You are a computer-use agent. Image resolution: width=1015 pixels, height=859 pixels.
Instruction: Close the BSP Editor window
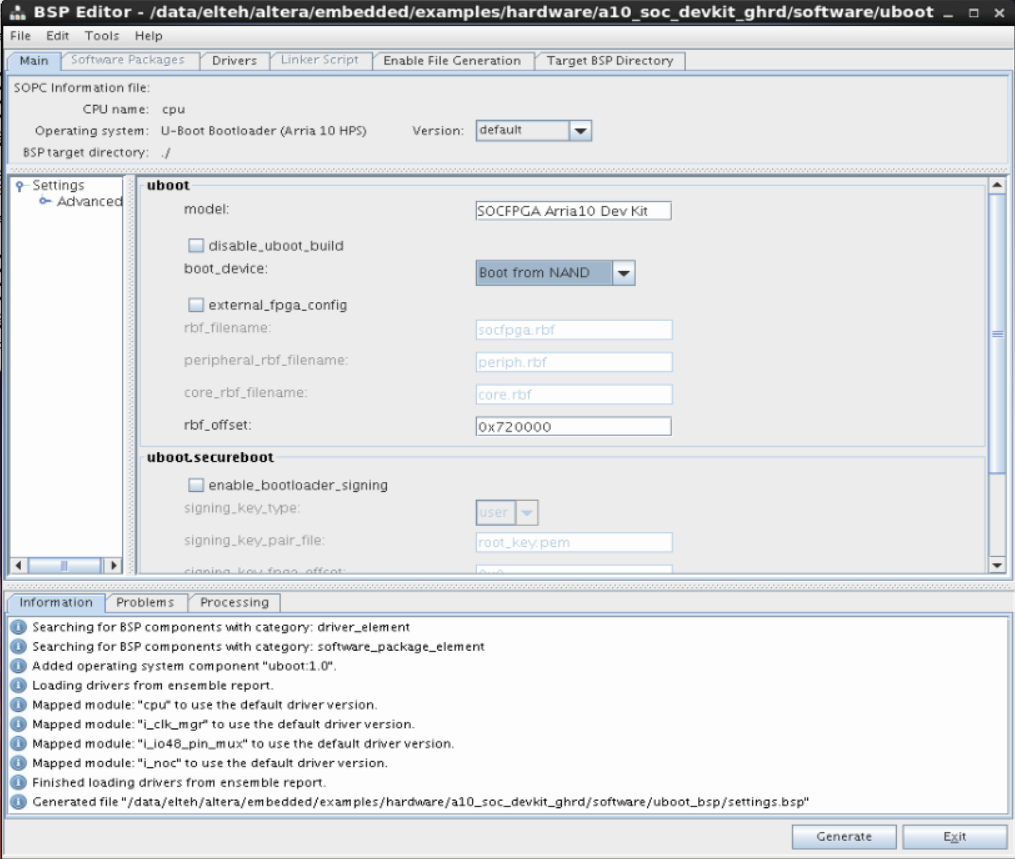coord(999,13)
